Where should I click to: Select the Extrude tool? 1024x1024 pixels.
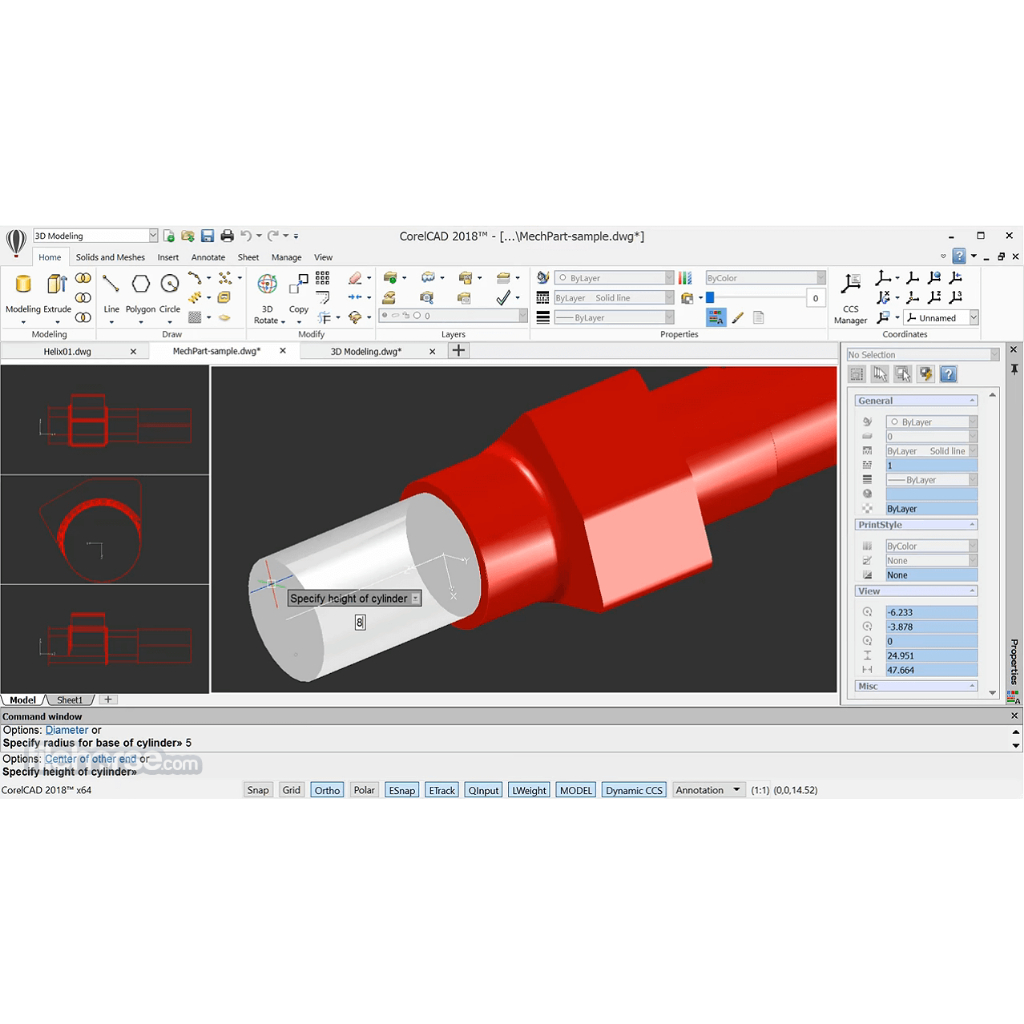tap(57, 292)
